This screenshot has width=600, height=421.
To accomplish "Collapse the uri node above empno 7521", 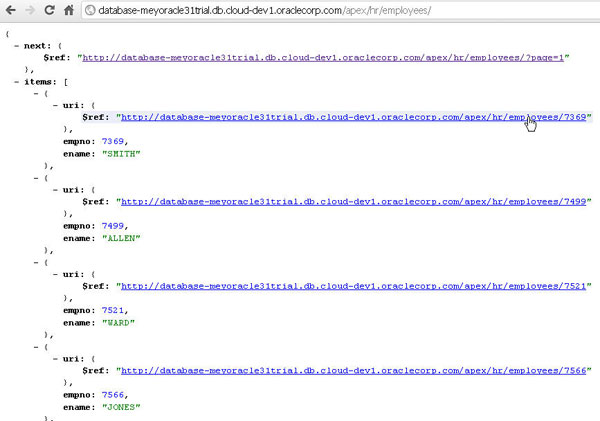I will (x=55, y=274).
